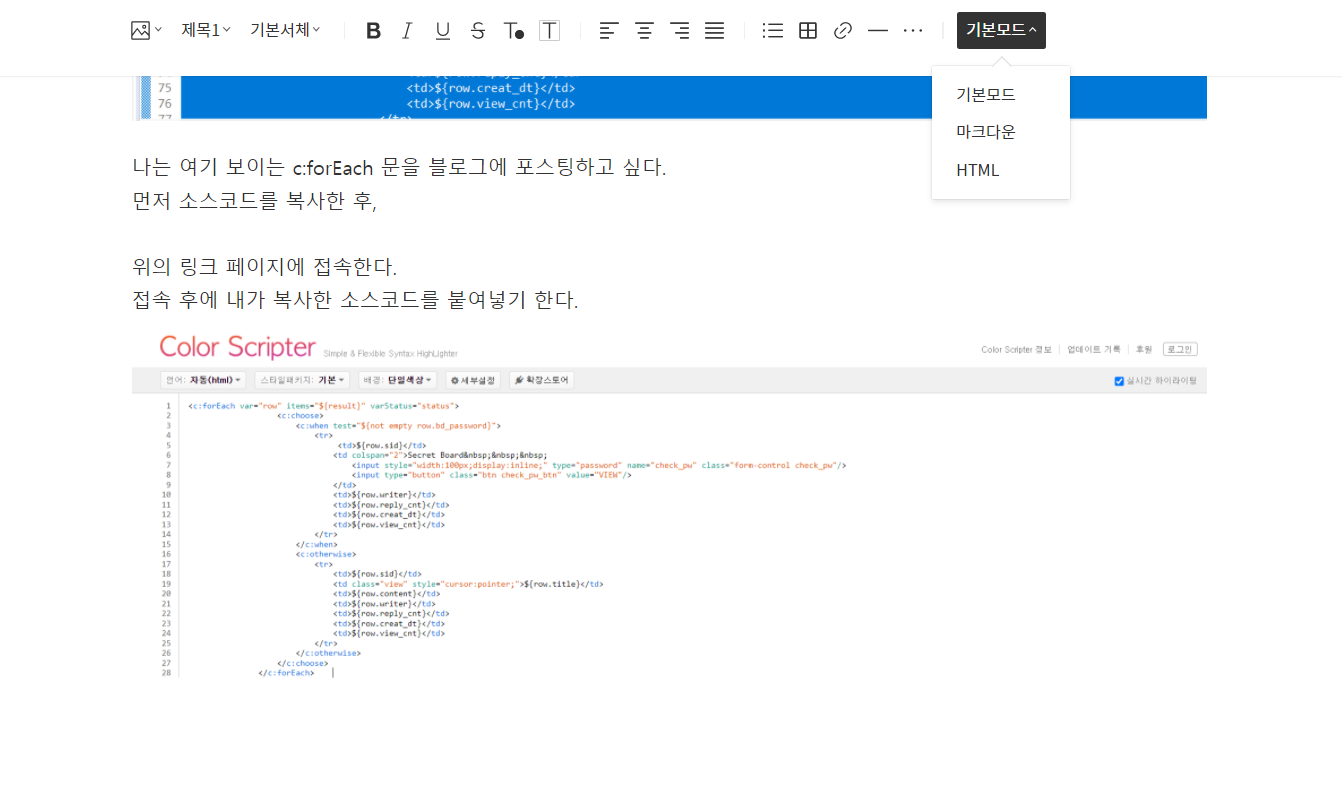Insert a bulleted list
Screen dimensions: 1342x788
pyautogui.click(x=772, y=31)
